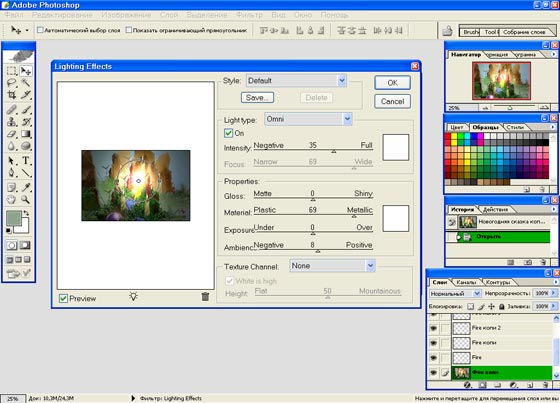Image resolution: width=560 pixels, height=403 pixels.
Task: Hide the Fire layer eye icon
Action: pos(433,357)
